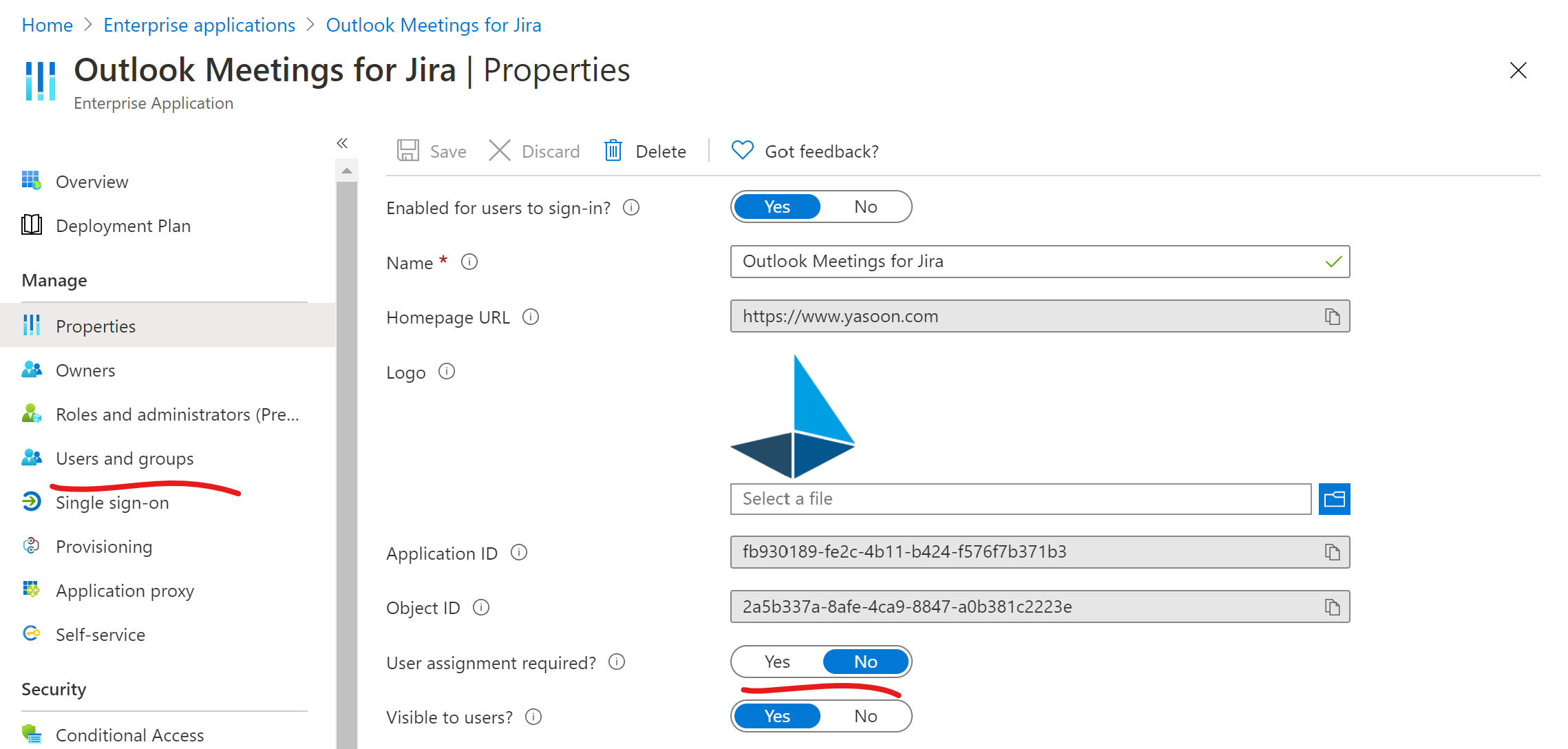Select the Overview sidebar icon

31,180
